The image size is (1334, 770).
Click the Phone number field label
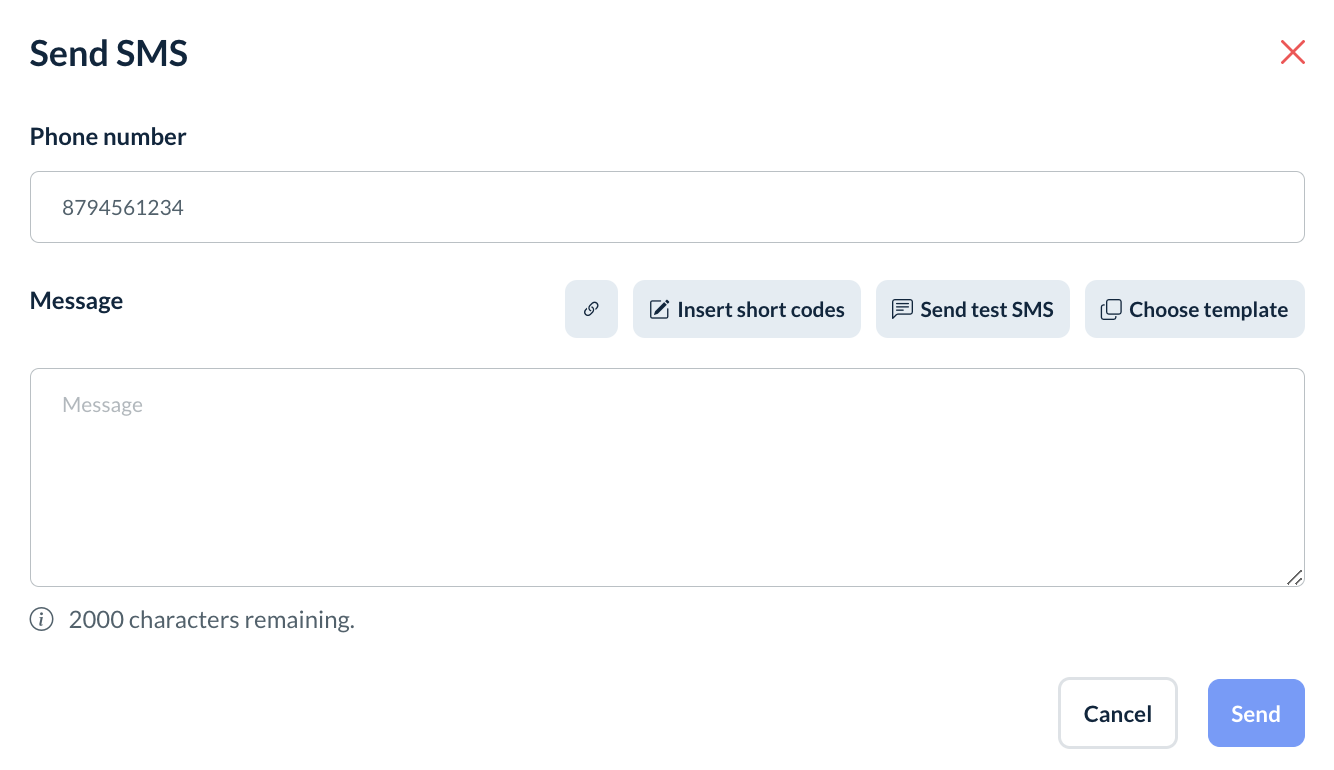[108, 137]
